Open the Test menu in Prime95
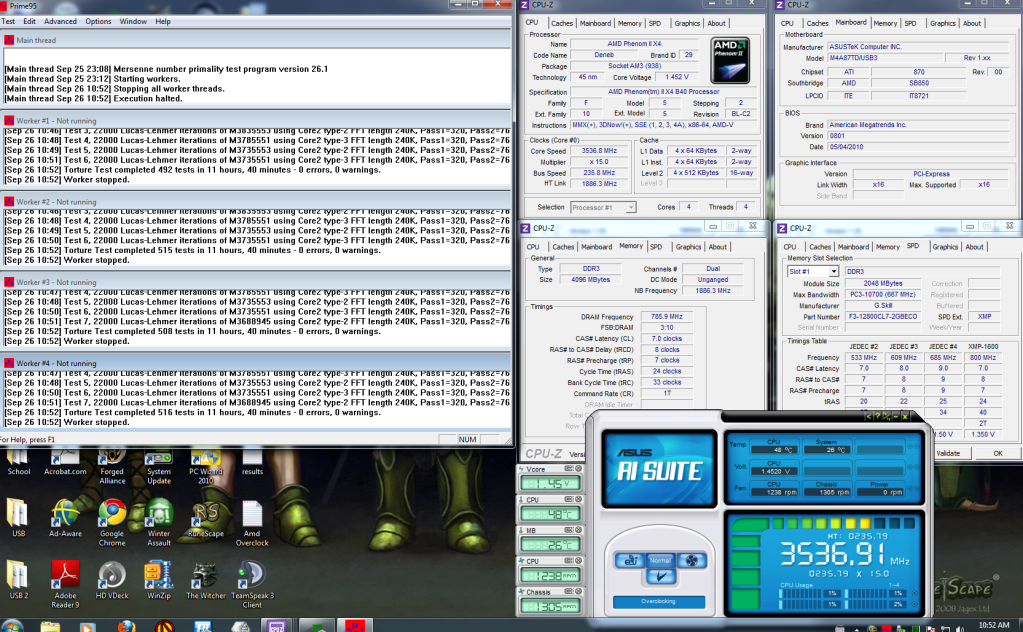Screen dimensions: 1023x632 (8, 22)
